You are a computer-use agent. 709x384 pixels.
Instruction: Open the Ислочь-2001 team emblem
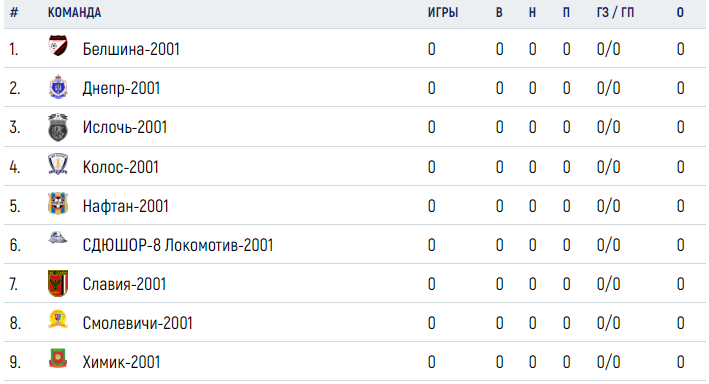point(58,127)
